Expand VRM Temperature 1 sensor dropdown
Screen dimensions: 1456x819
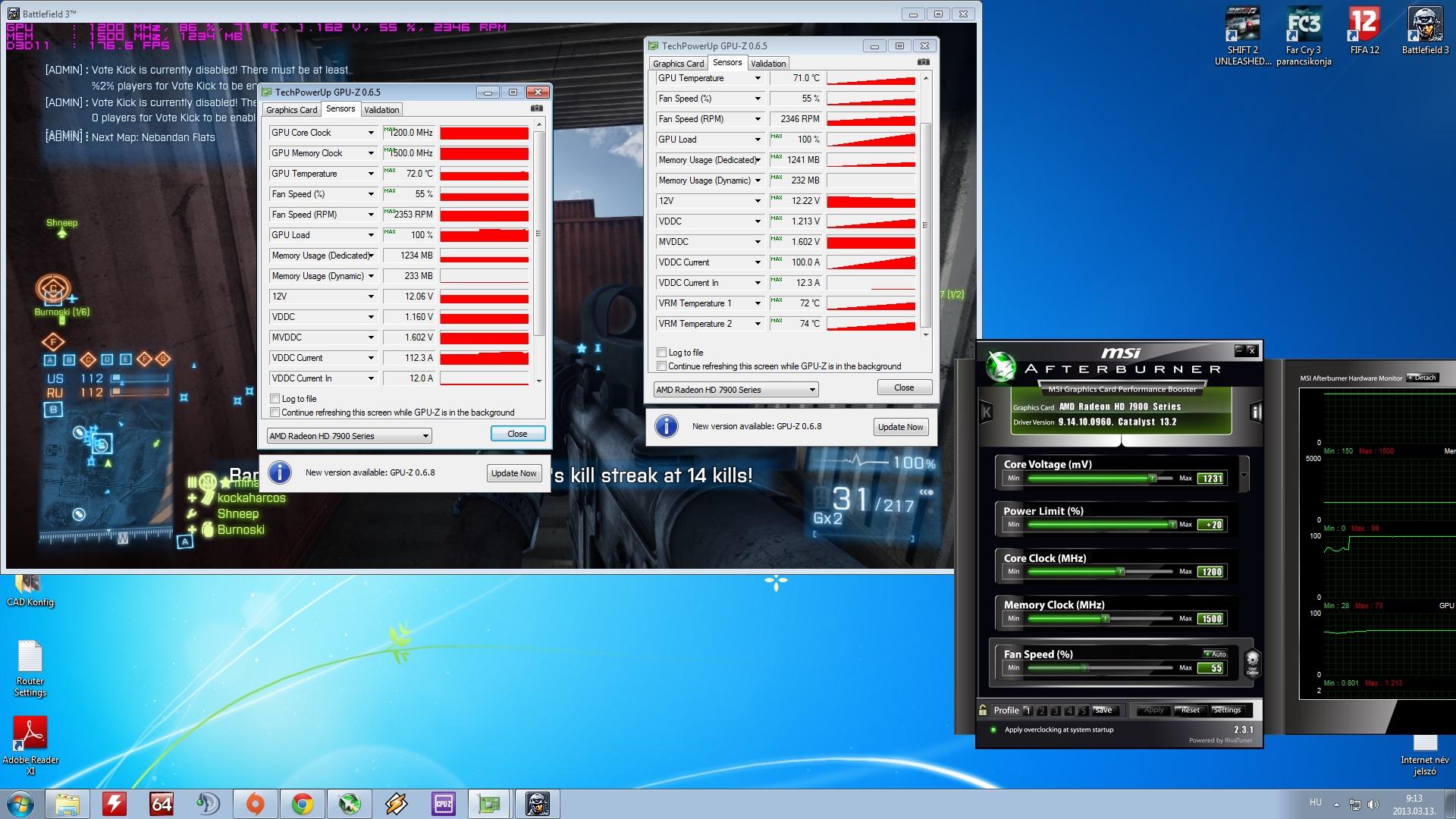(x=758, y=303)
